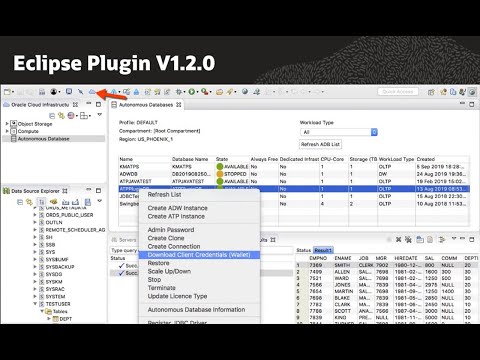The image size is (480, 360).
Task: Click the user profile icon in toolbar
Action: pyautogui.click(x=53, y=91)
